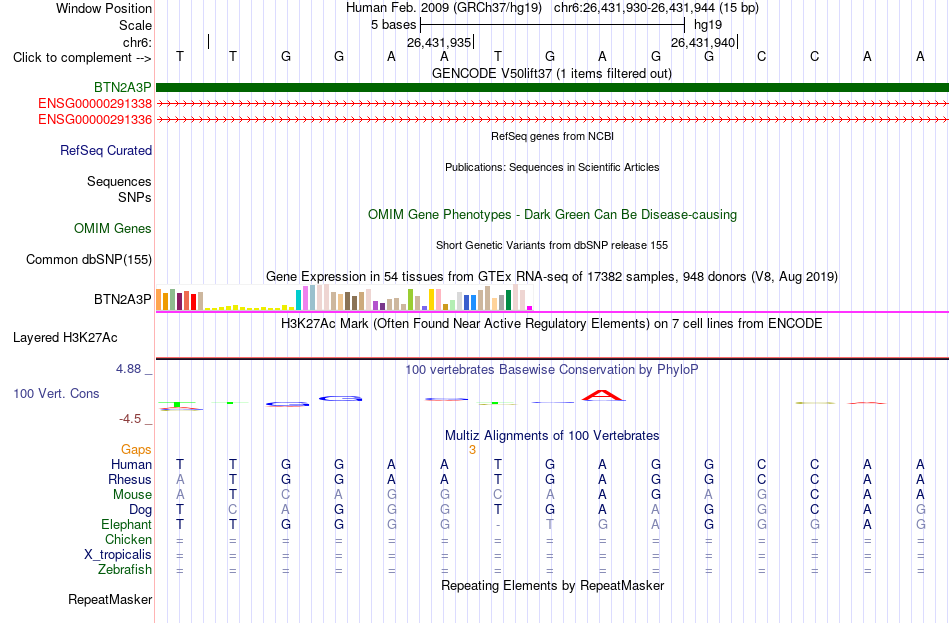Click the RepeatMasker track label
The image size is (950, 623).
110,599
